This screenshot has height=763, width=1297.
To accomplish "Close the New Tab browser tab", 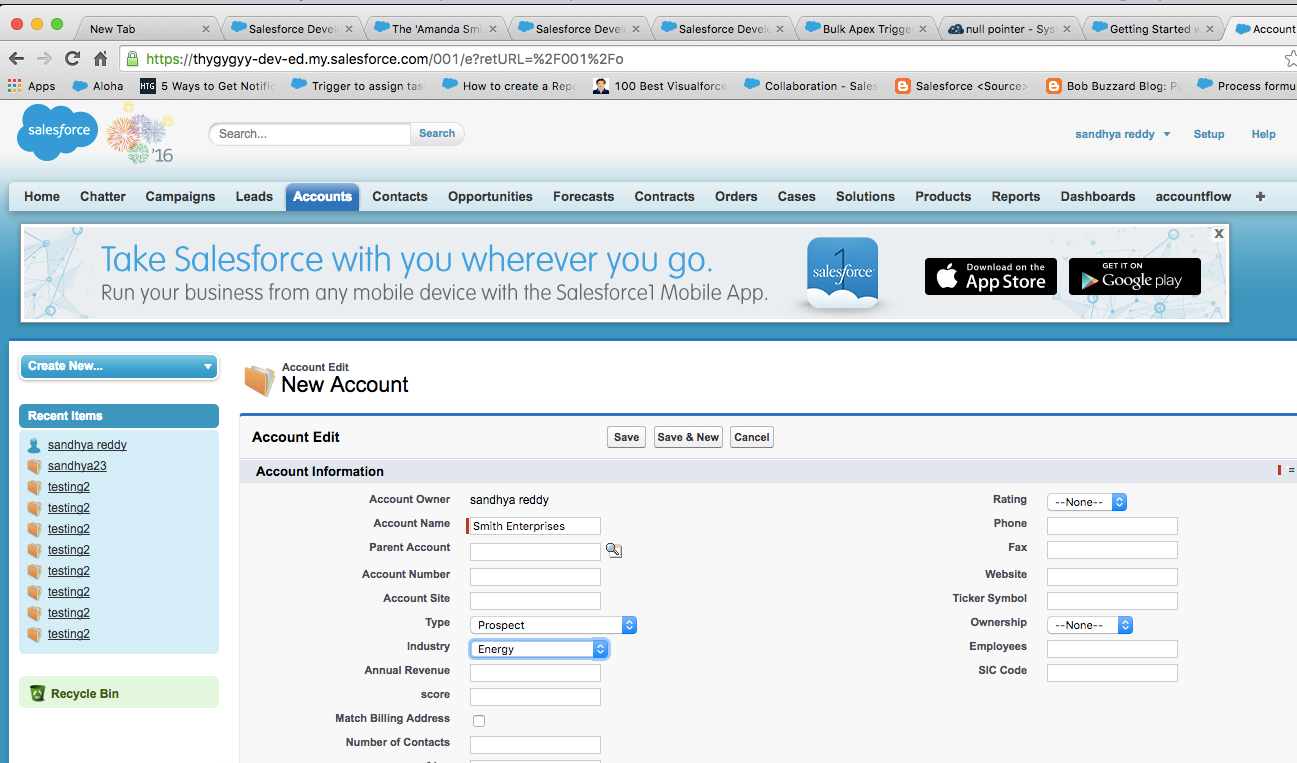I will pos(206,29).
